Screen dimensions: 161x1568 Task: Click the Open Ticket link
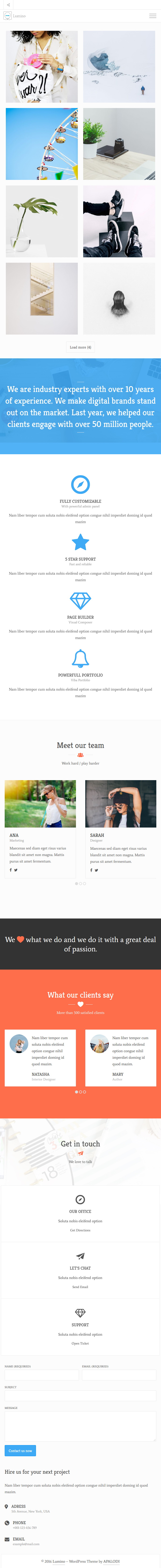point(80,1343)
